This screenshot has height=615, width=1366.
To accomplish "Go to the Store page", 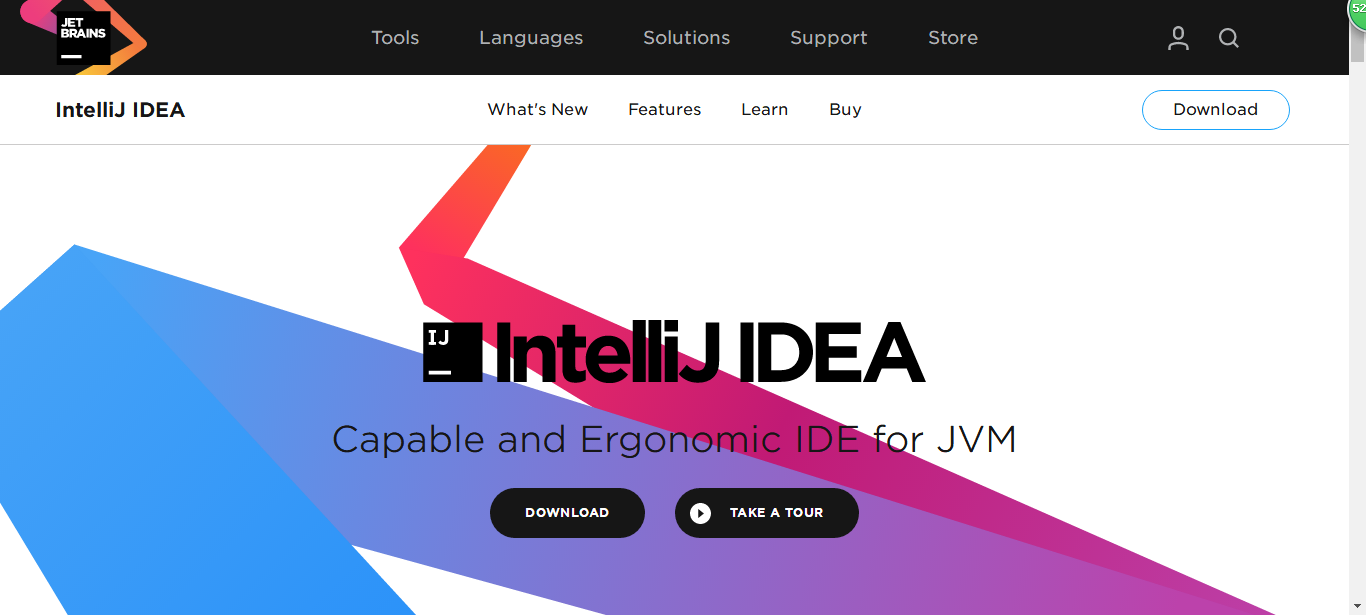I will 953,38.
